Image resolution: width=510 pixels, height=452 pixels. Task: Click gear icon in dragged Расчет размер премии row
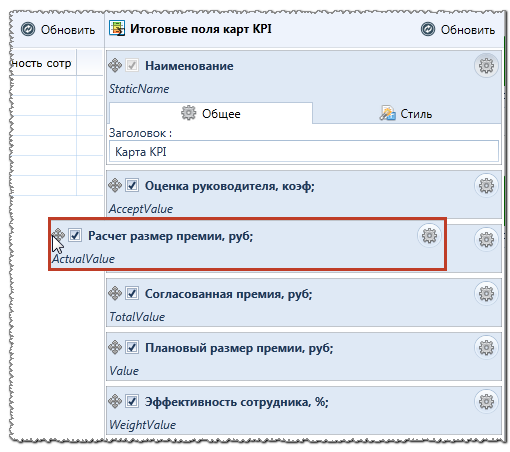429,236
